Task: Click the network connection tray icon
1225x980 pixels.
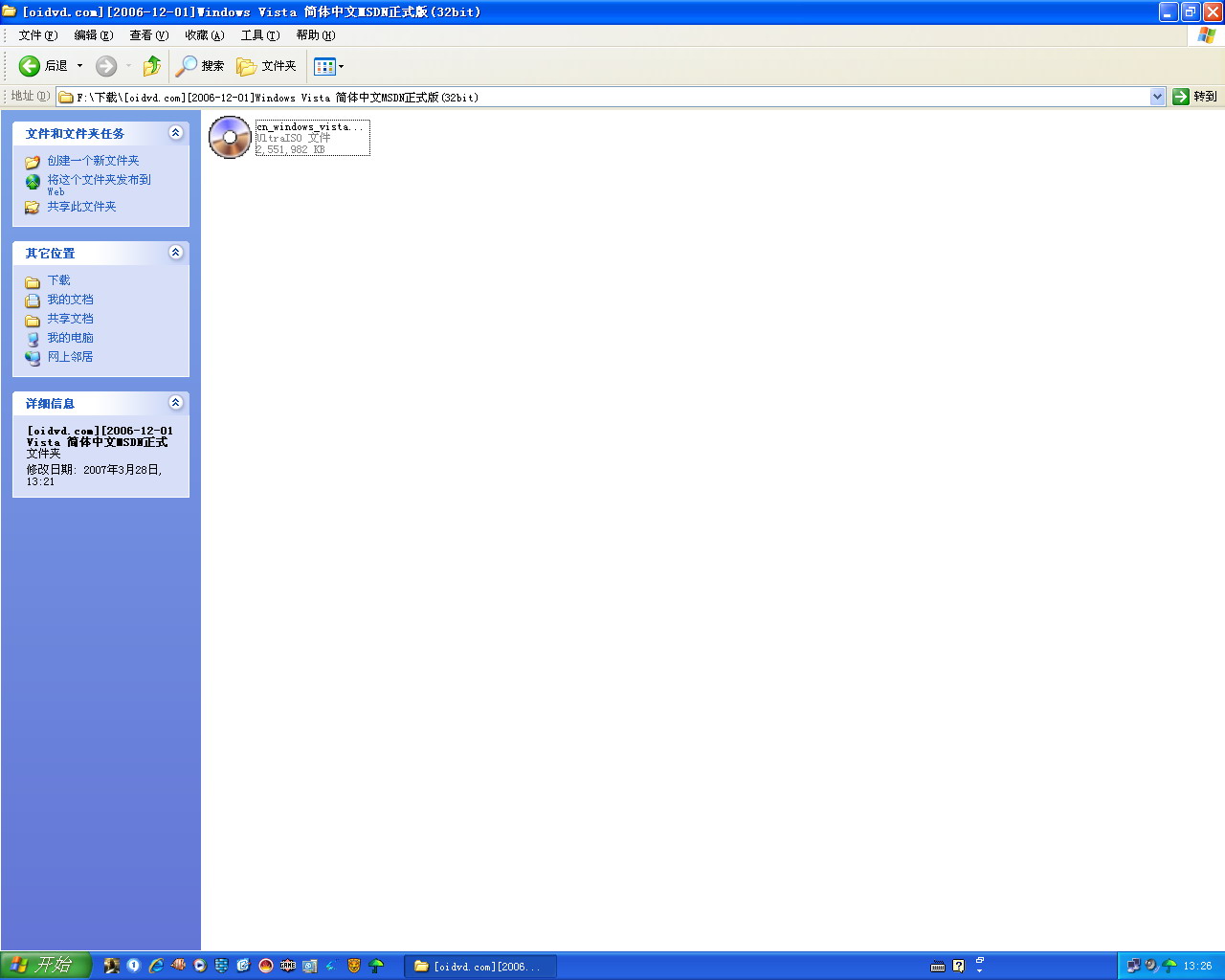Action: pyautogui.click(x=1134, y=966)
